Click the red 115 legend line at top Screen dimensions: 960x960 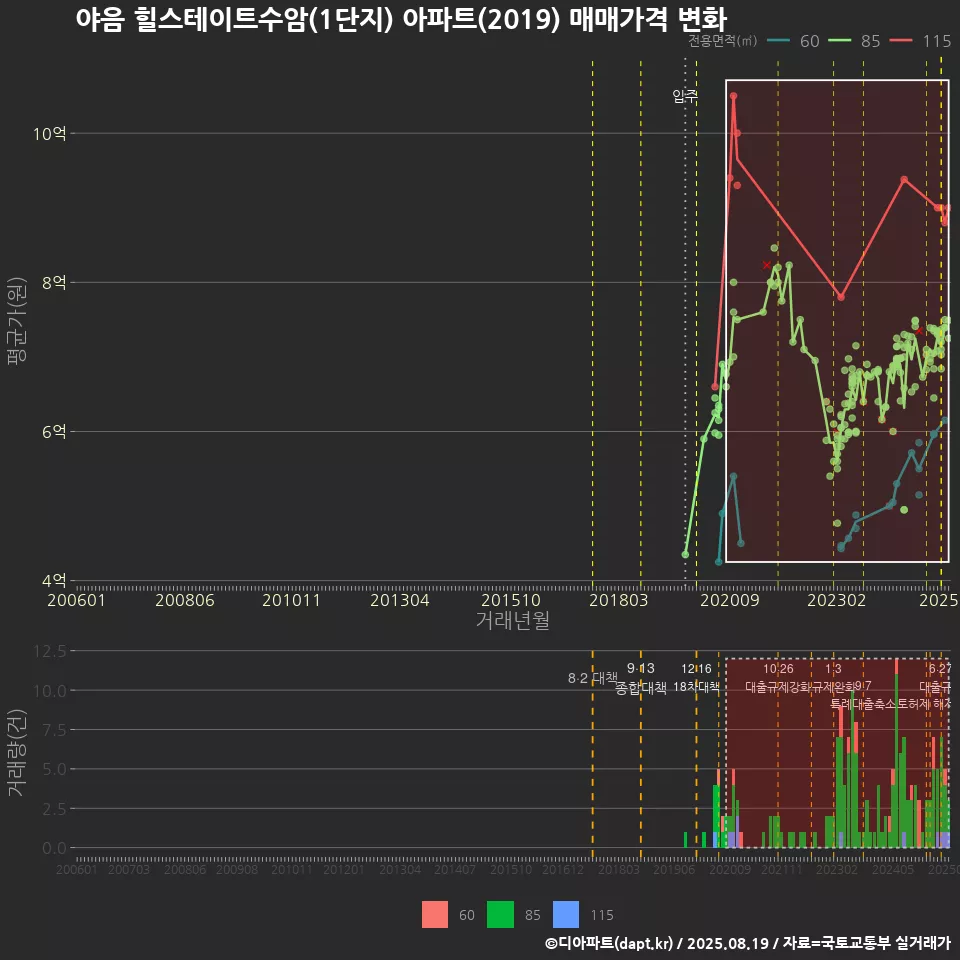click(x=901, y=41)
